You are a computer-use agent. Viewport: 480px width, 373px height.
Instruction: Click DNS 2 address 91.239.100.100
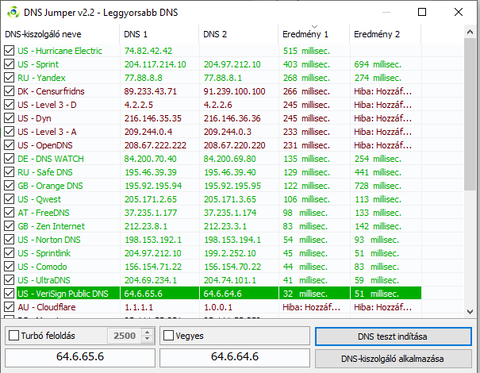point(235,91)
